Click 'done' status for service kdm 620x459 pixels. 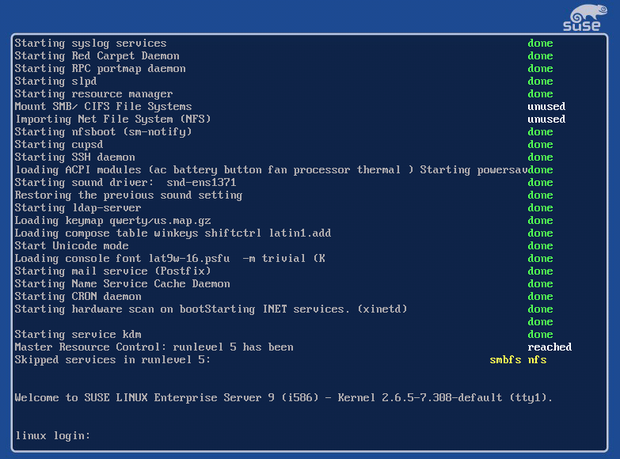540,334
